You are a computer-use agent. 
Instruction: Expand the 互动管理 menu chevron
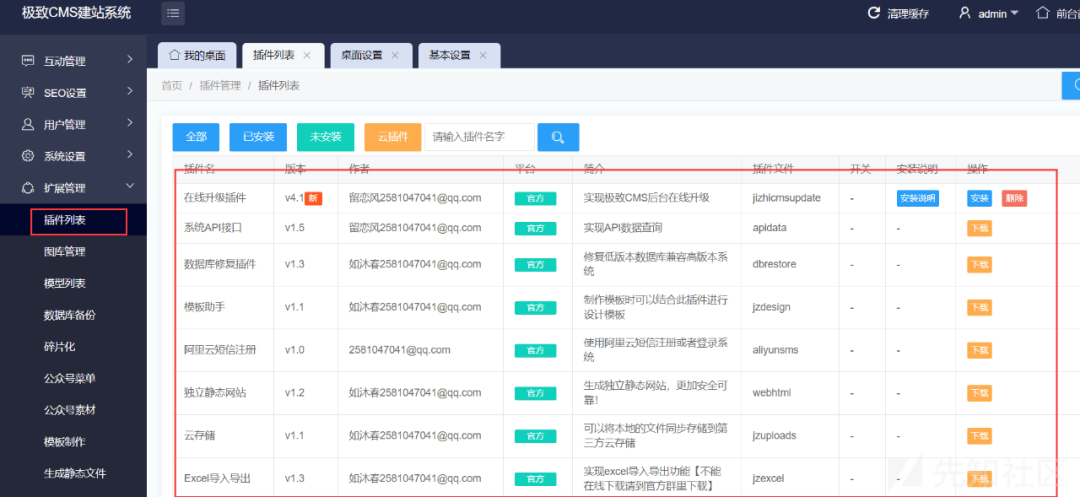point(129,60)
